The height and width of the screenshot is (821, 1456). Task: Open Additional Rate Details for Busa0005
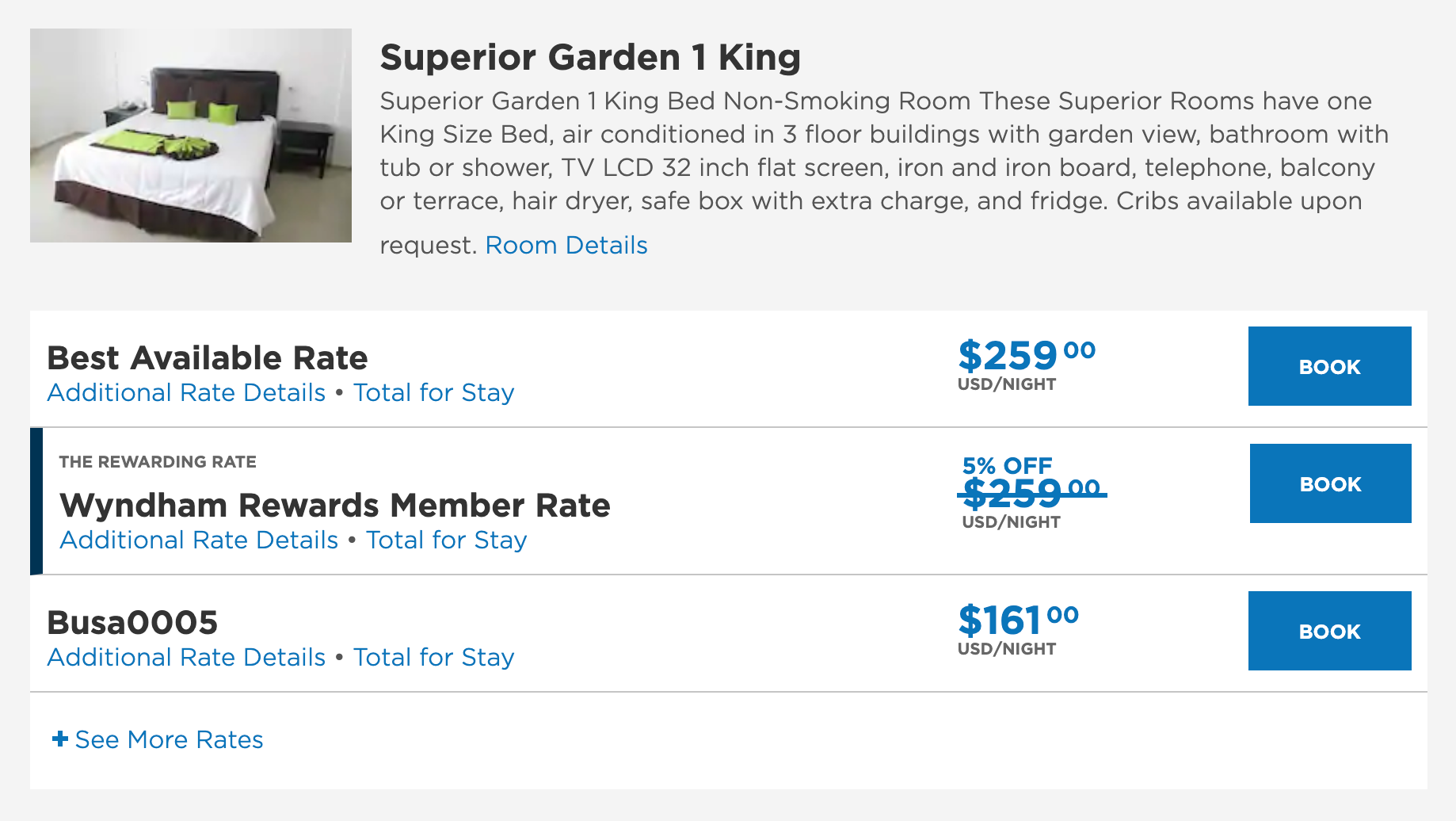186,658
